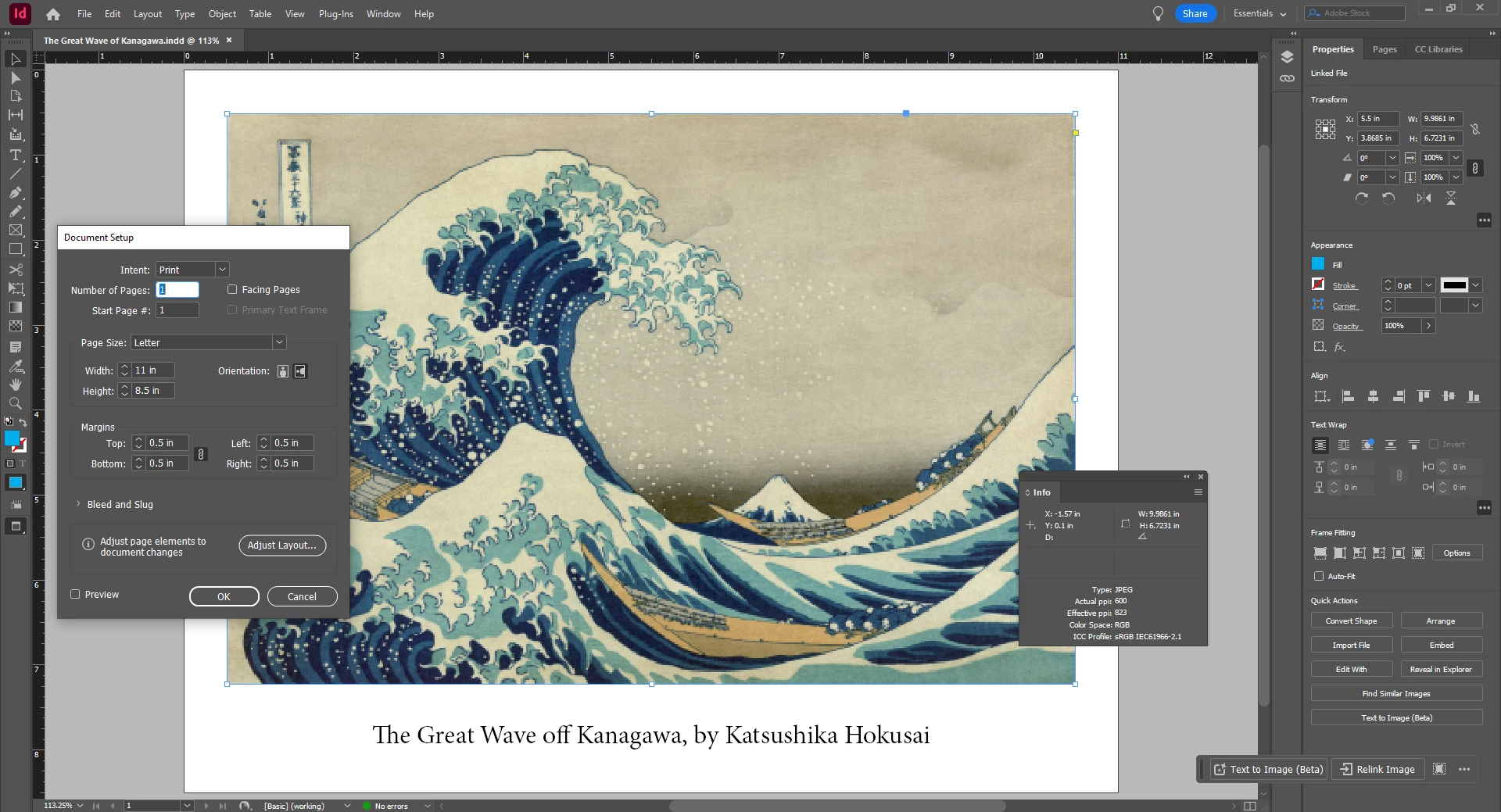Click the Number of Pages field

pos(177,290)
